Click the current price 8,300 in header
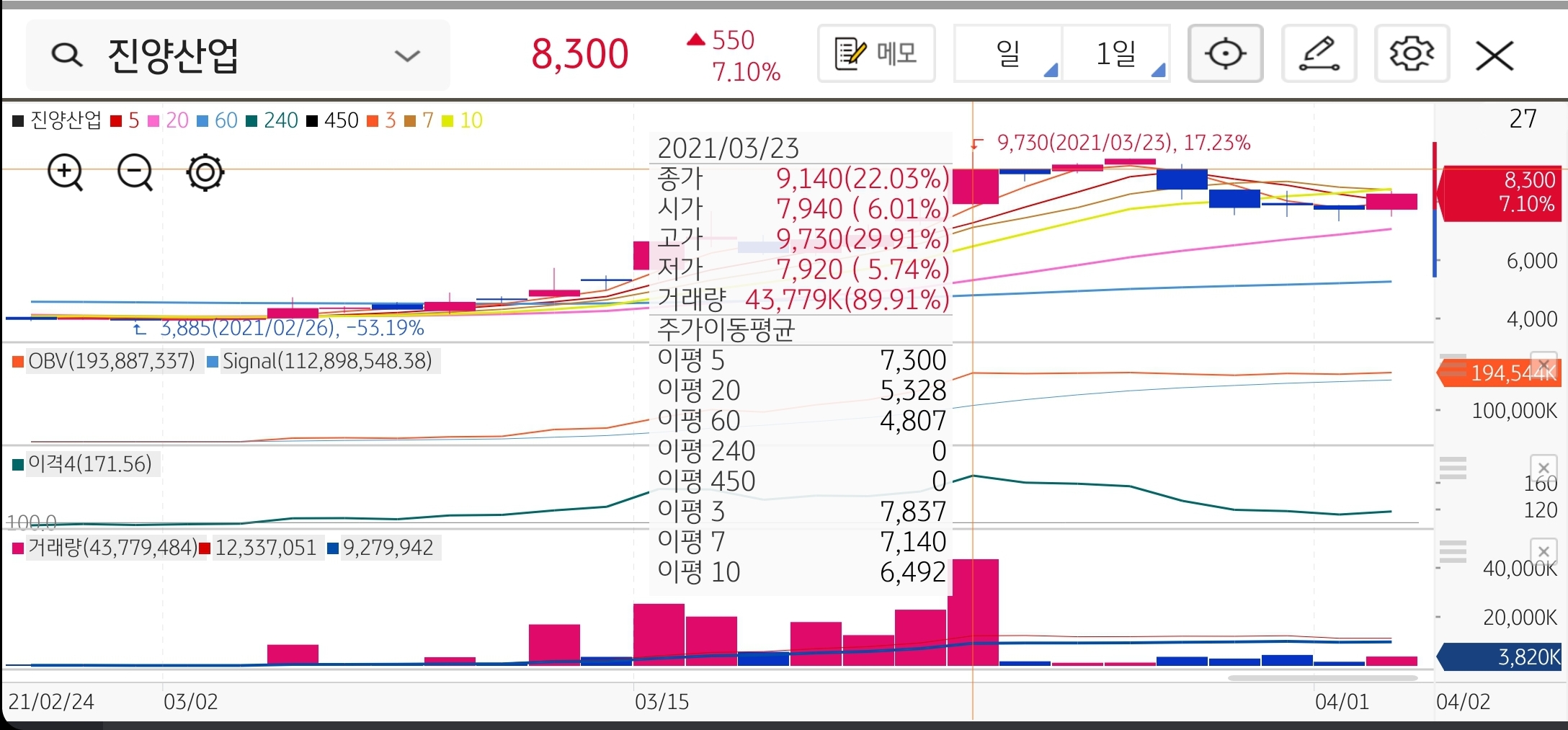The width and height of the screenshot is (1568, 730). click(580, 54)
